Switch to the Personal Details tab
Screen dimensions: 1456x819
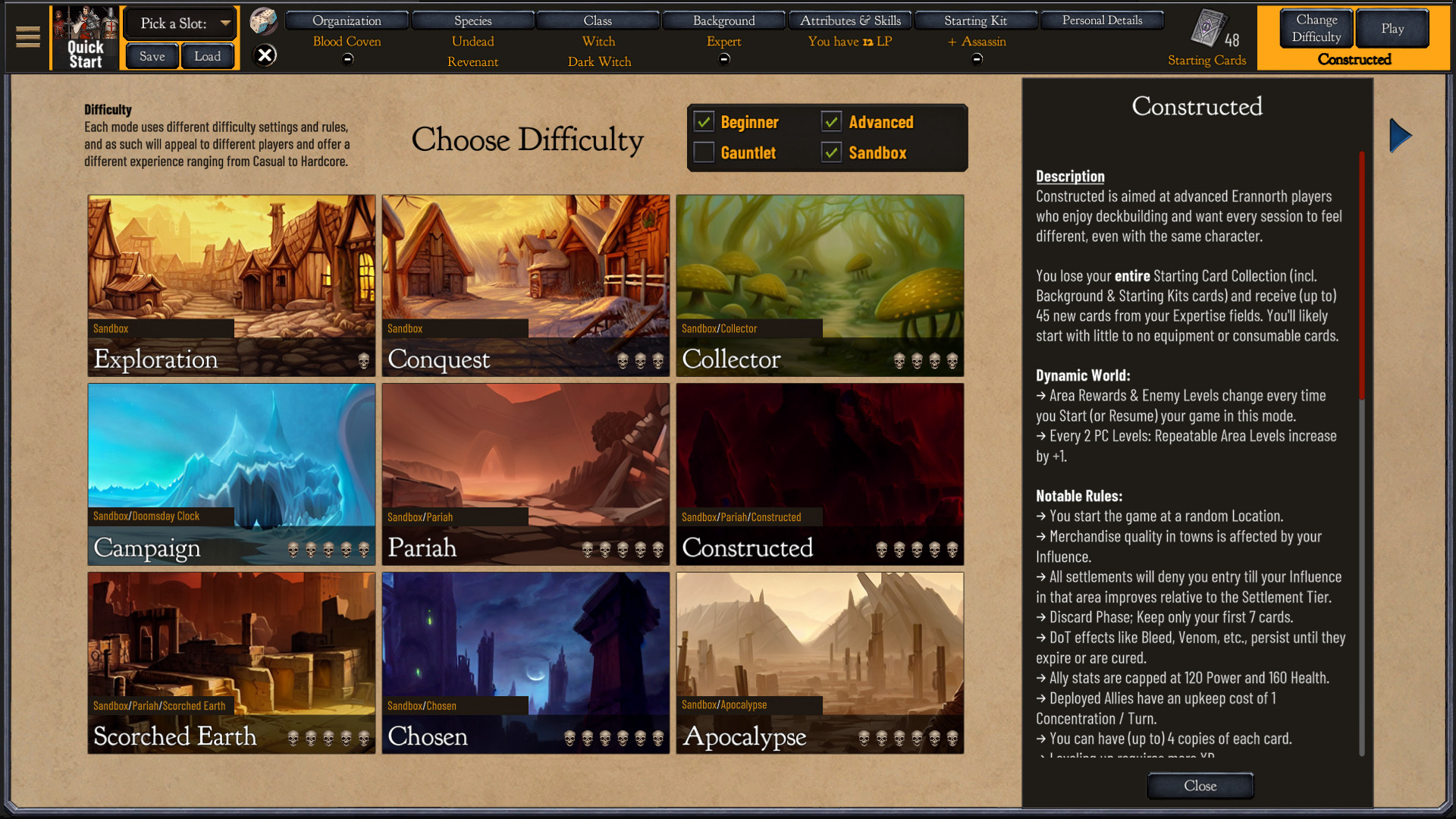(x=1101, y=20)
